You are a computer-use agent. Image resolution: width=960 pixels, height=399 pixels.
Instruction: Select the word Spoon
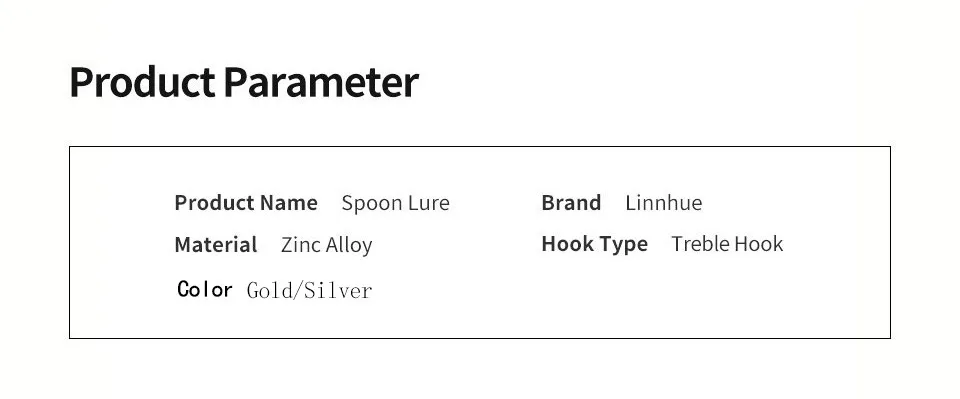click(371, 203)
